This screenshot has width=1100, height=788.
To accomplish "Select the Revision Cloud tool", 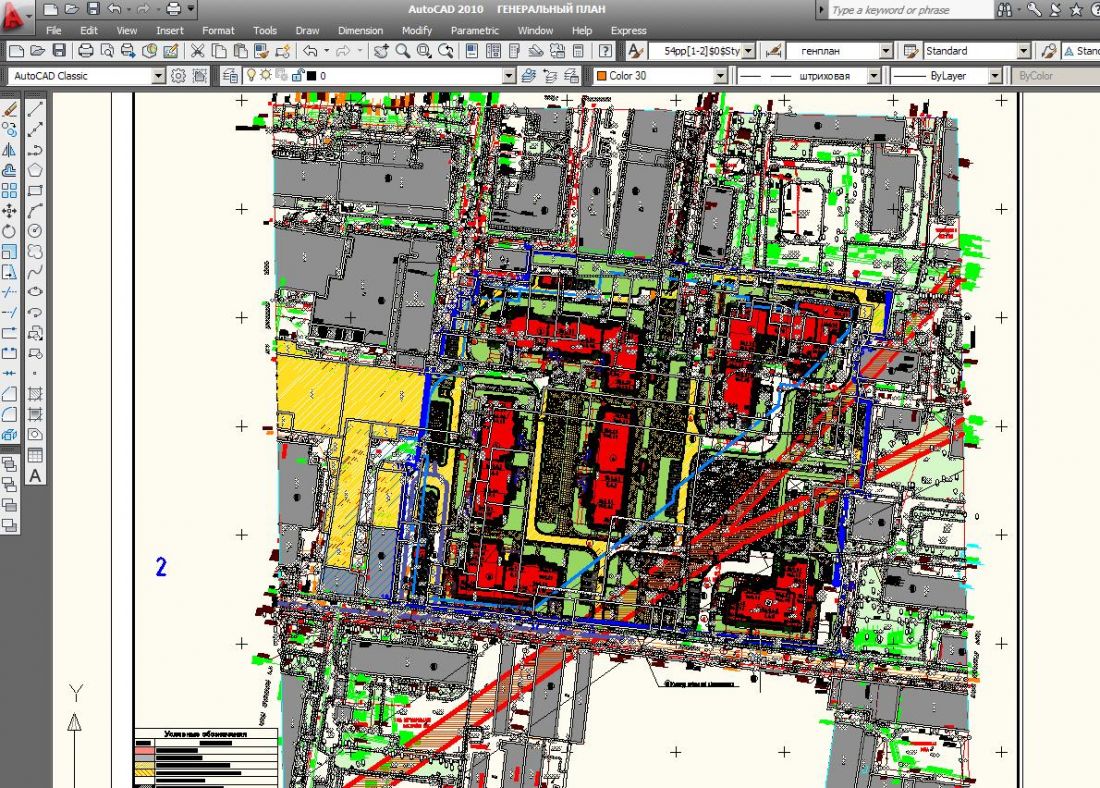I will [x=35, y=251].
